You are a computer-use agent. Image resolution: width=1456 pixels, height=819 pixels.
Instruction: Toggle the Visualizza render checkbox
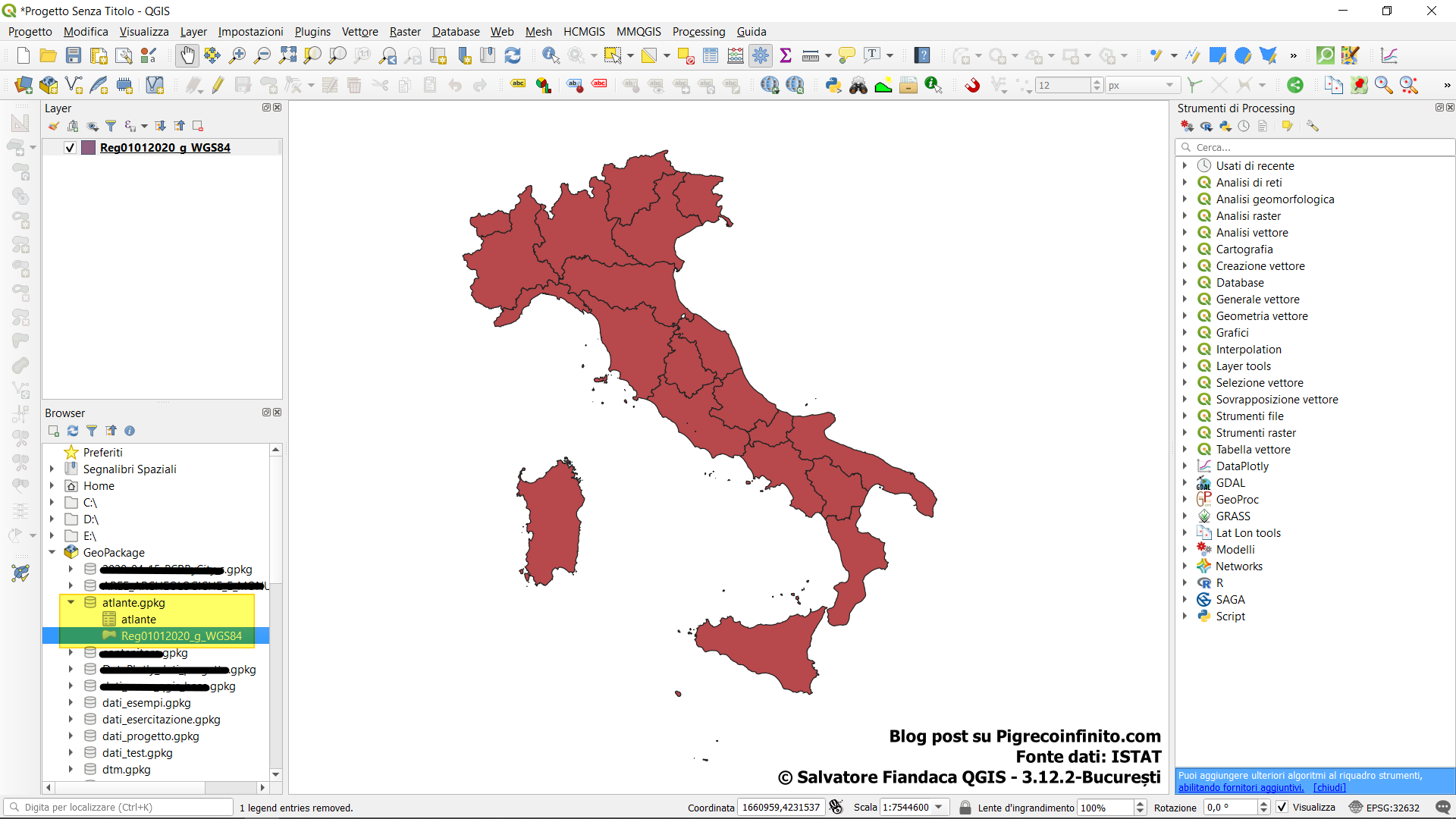click(x=1282, y=808)
